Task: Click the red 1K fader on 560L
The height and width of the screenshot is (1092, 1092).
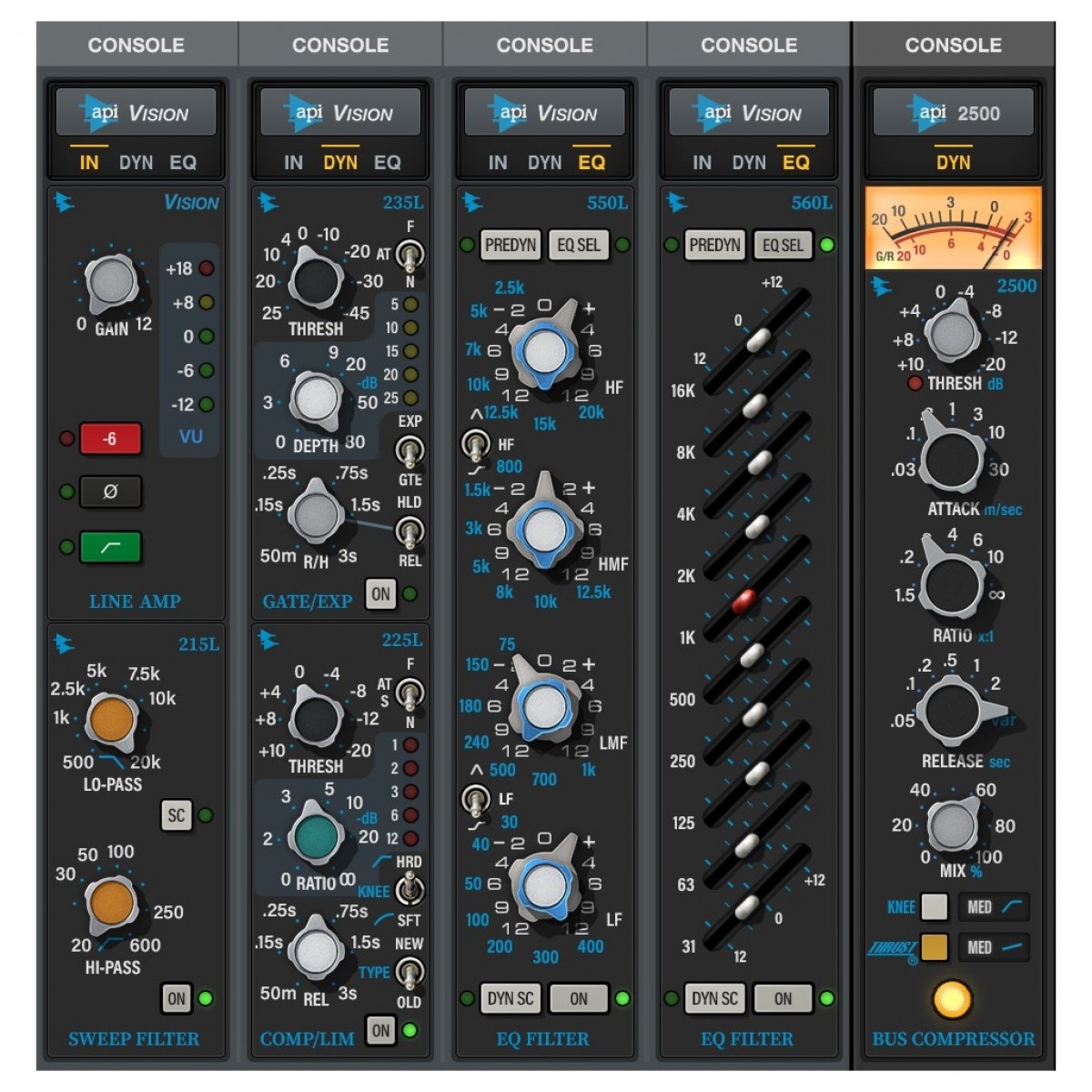Action: [x=743, y=602]
